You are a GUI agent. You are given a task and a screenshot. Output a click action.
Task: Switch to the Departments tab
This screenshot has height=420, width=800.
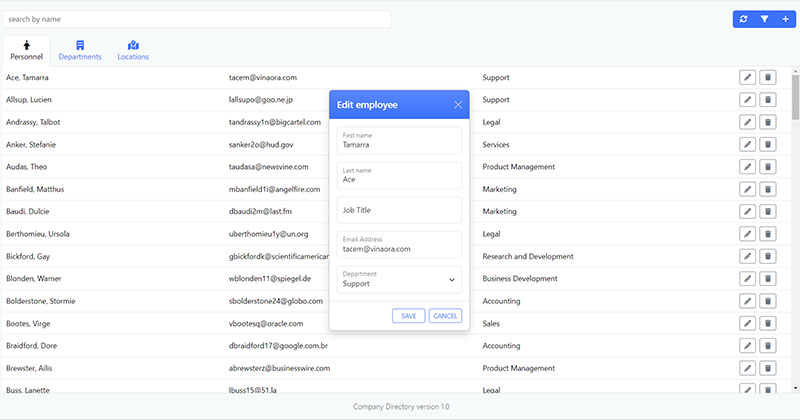point(80,51)
